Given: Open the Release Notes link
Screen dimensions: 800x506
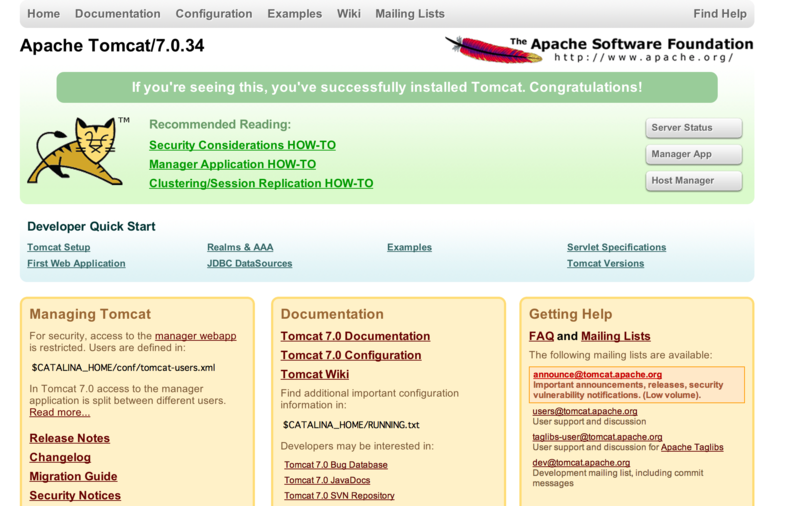Looking at the screenshot, I should tap(69, 438).
